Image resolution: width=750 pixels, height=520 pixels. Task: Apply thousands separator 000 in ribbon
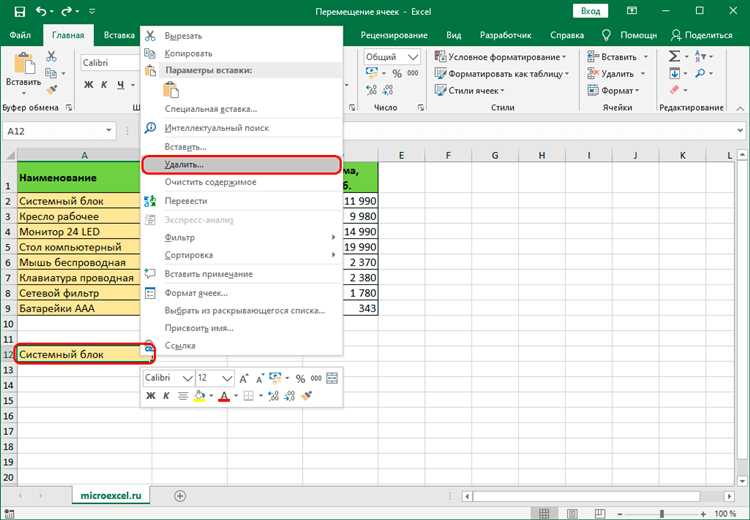pos(413,74)
